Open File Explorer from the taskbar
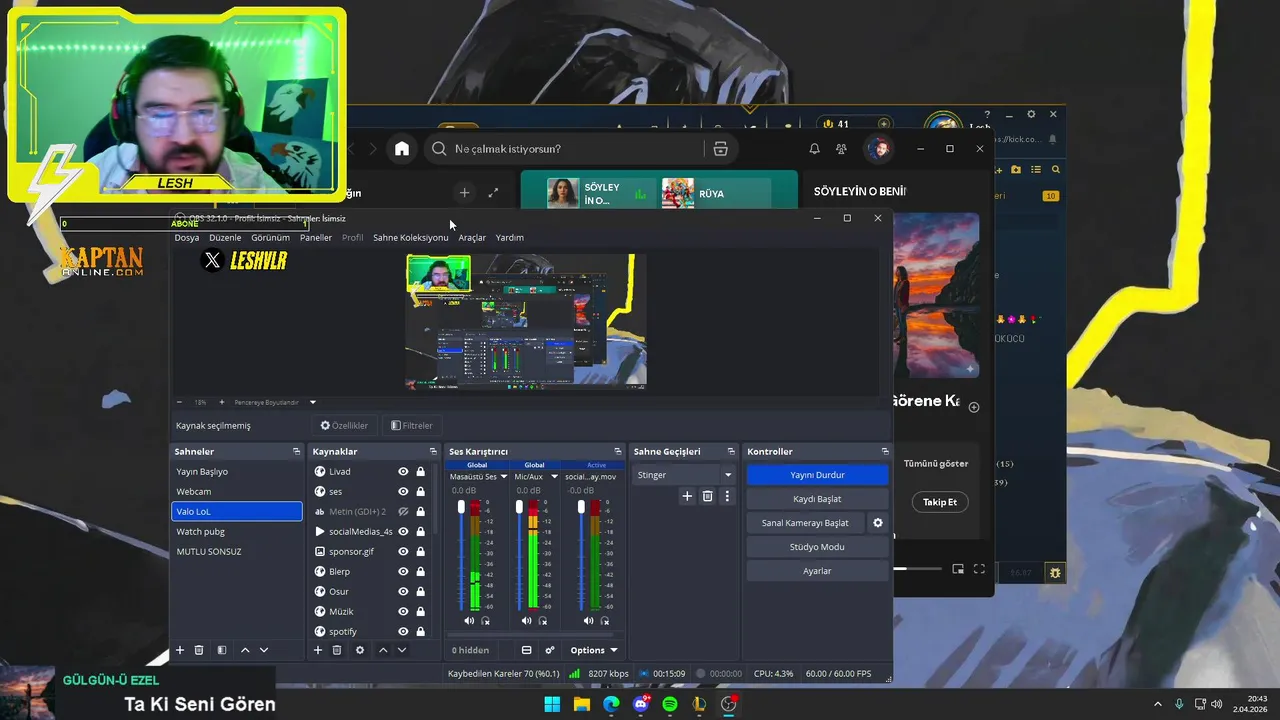The width and height of the screenshot is (1280, 720). coord(581,704)
